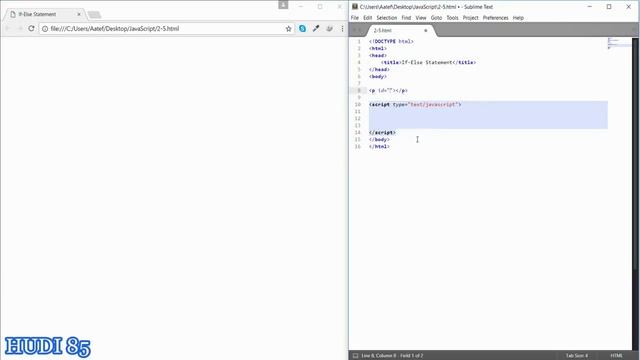Bookmark this page with the star icon
This screenshot has height=360, width=640.
[289, 29]
